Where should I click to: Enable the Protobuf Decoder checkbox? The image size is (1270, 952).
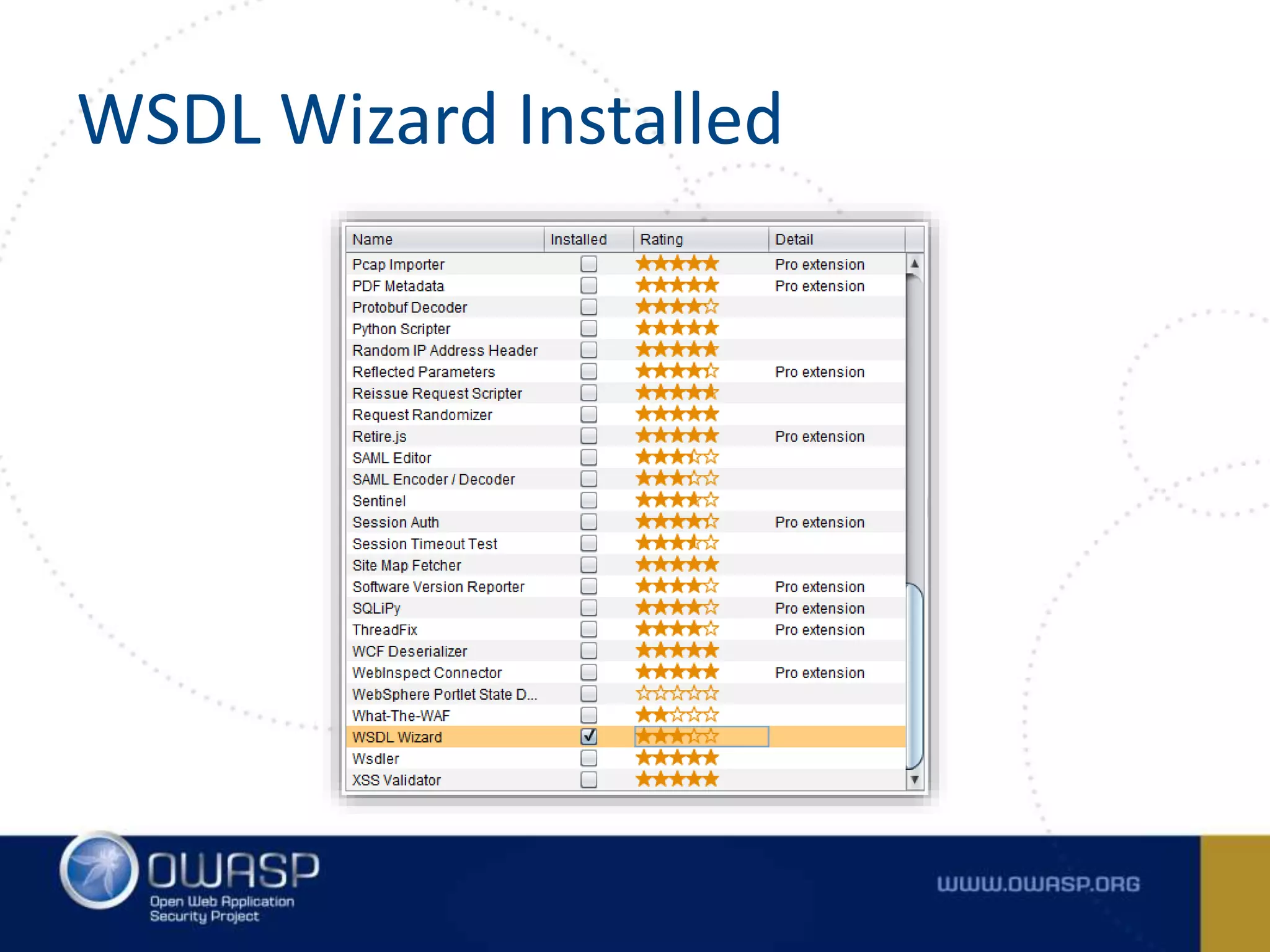(x=588, y=307)
